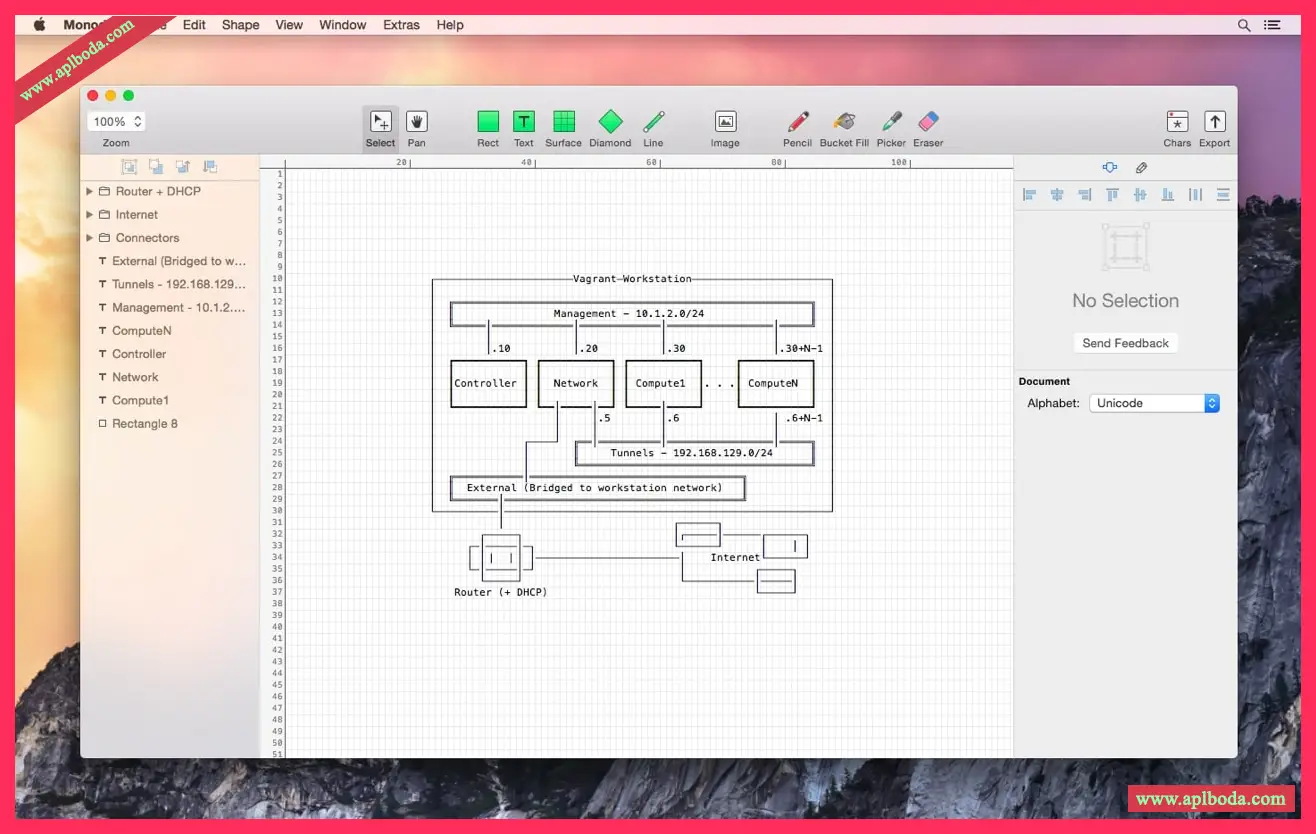Choose the Bucket Fill tool
The width and height of the screenshot is (1316, 834).
pyautogui.click(x=844, y=123)
